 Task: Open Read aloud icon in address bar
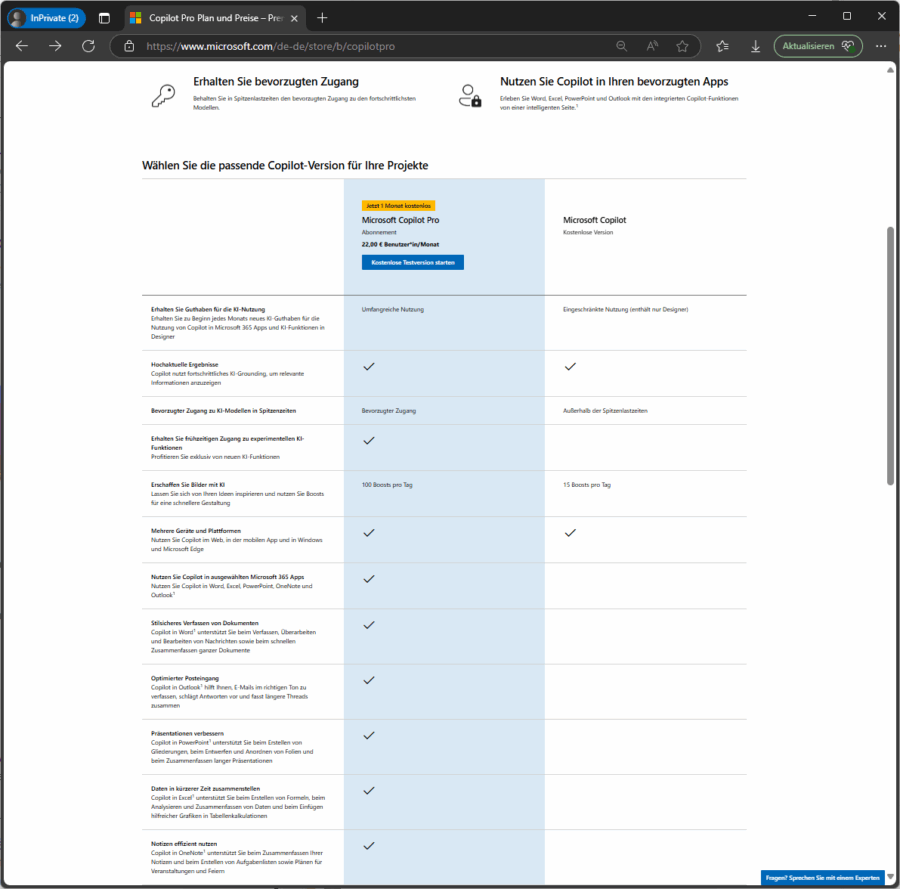(652, 46)
